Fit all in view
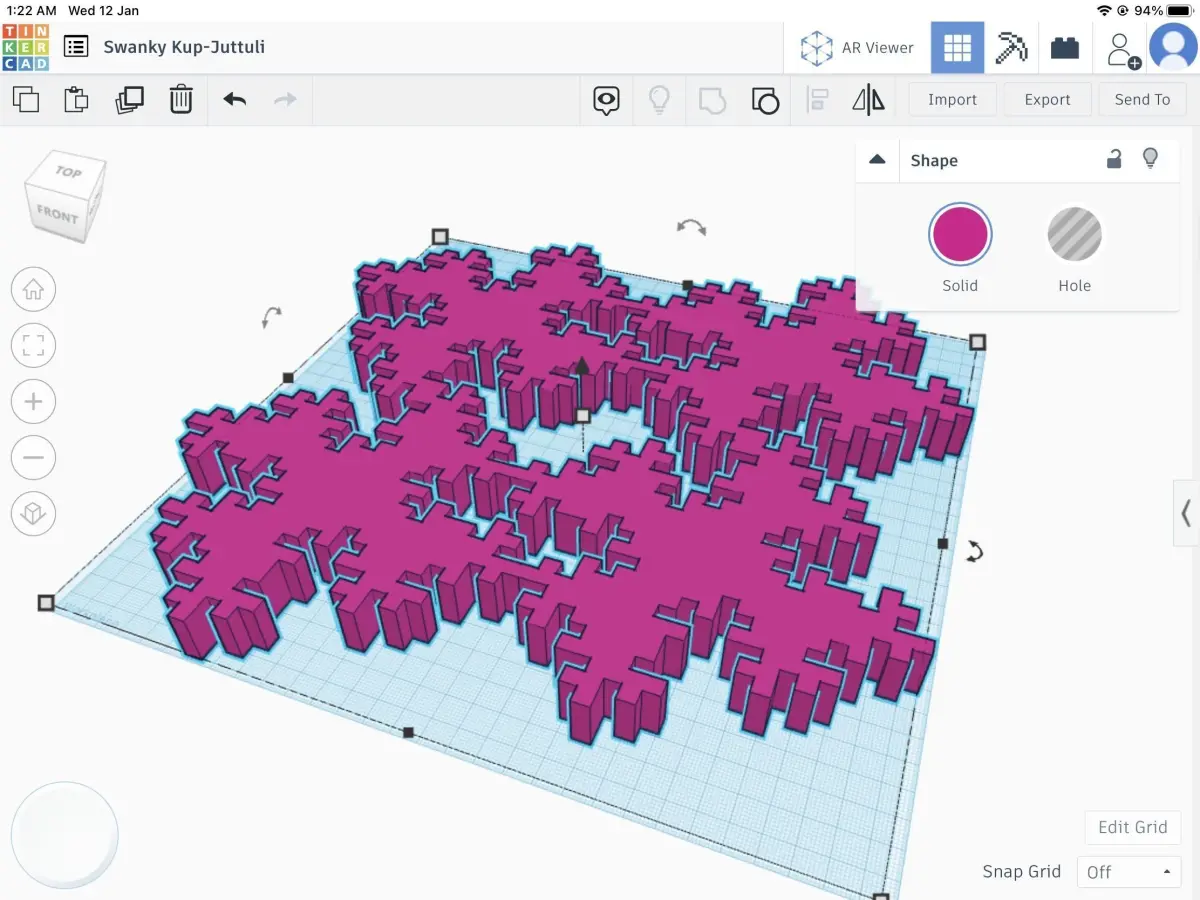Viewport: 1200px width, 900px height. pyautogui.click(x=33, y=346)
